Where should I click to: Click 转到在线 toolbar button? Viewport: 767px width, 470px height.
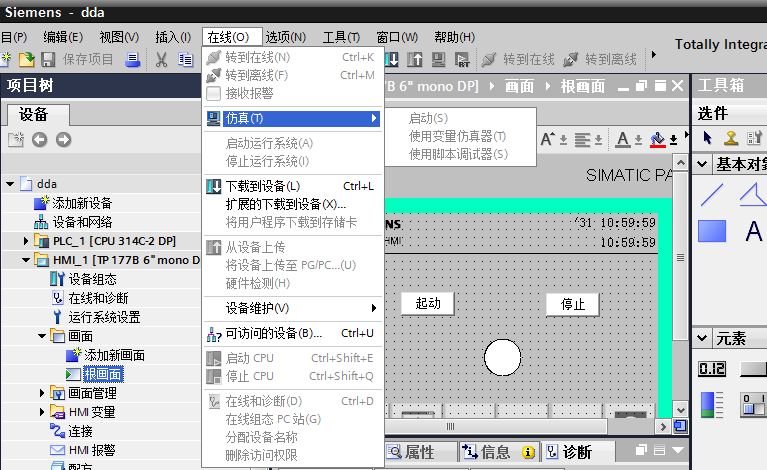click(x=519, y=60)
